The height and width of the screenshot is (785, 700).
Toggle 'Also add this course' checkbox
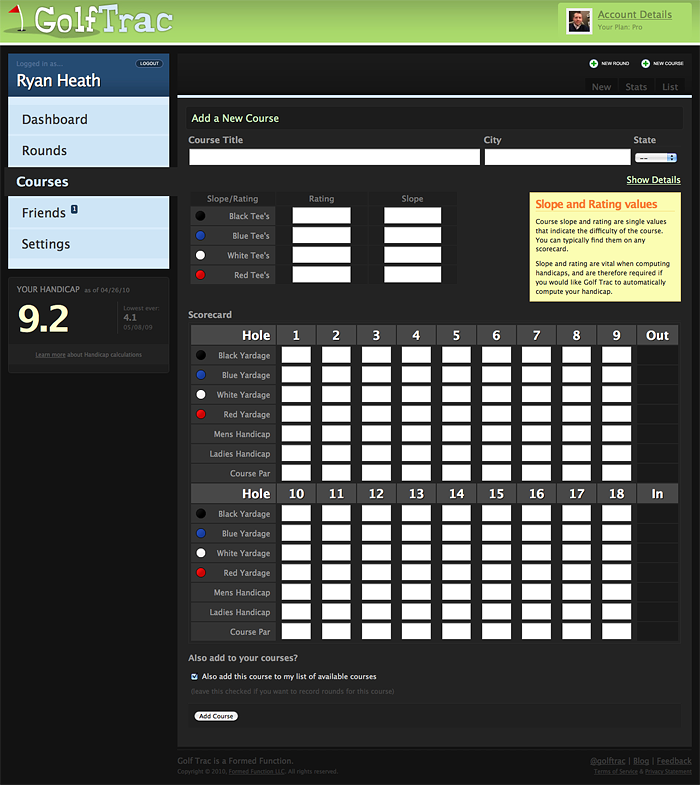pos(194,677)
